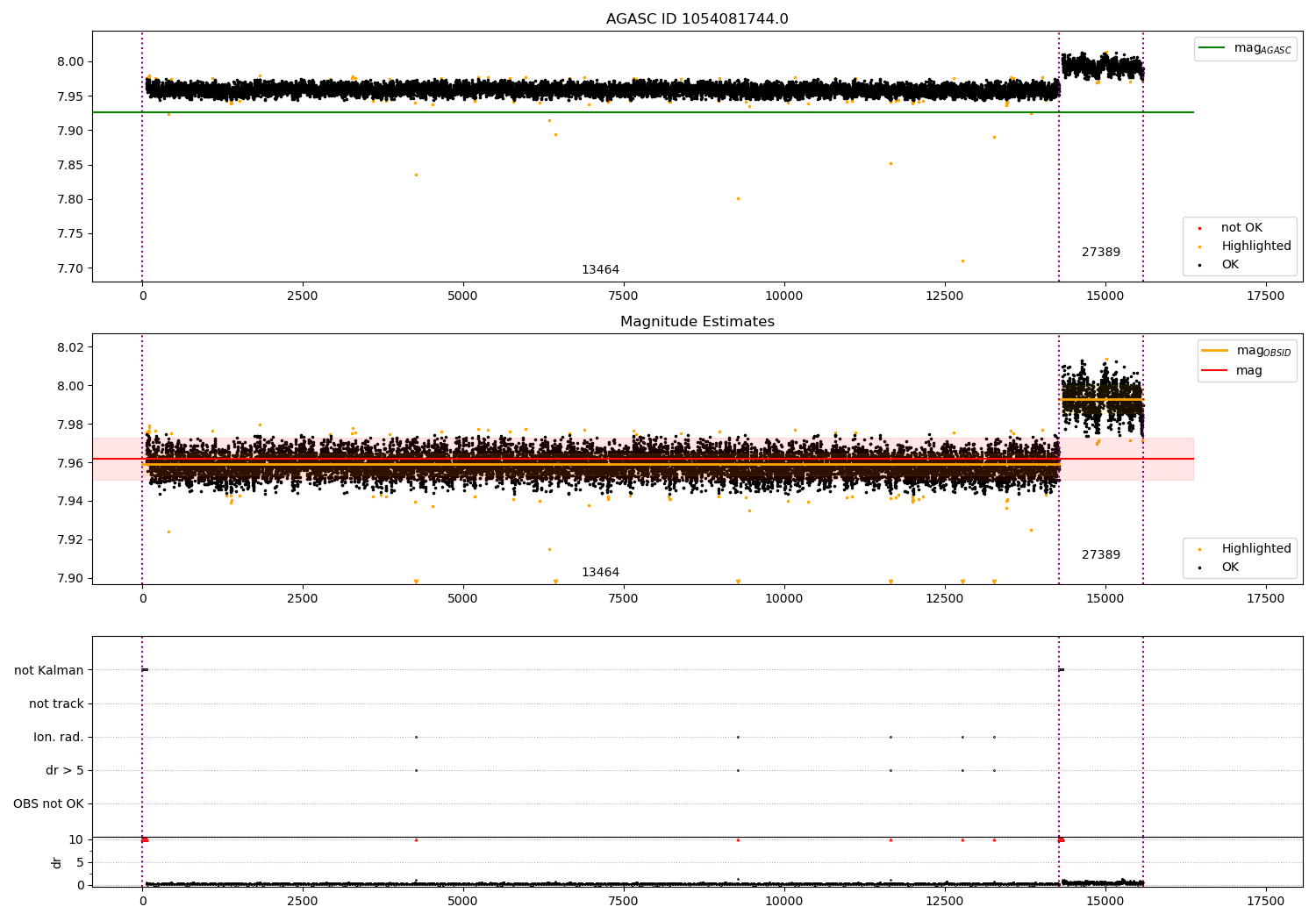Click the orange point near 7.925 at x≈400, middle plot
This screenshot has width=1316, height=921.
pos(168,532)
